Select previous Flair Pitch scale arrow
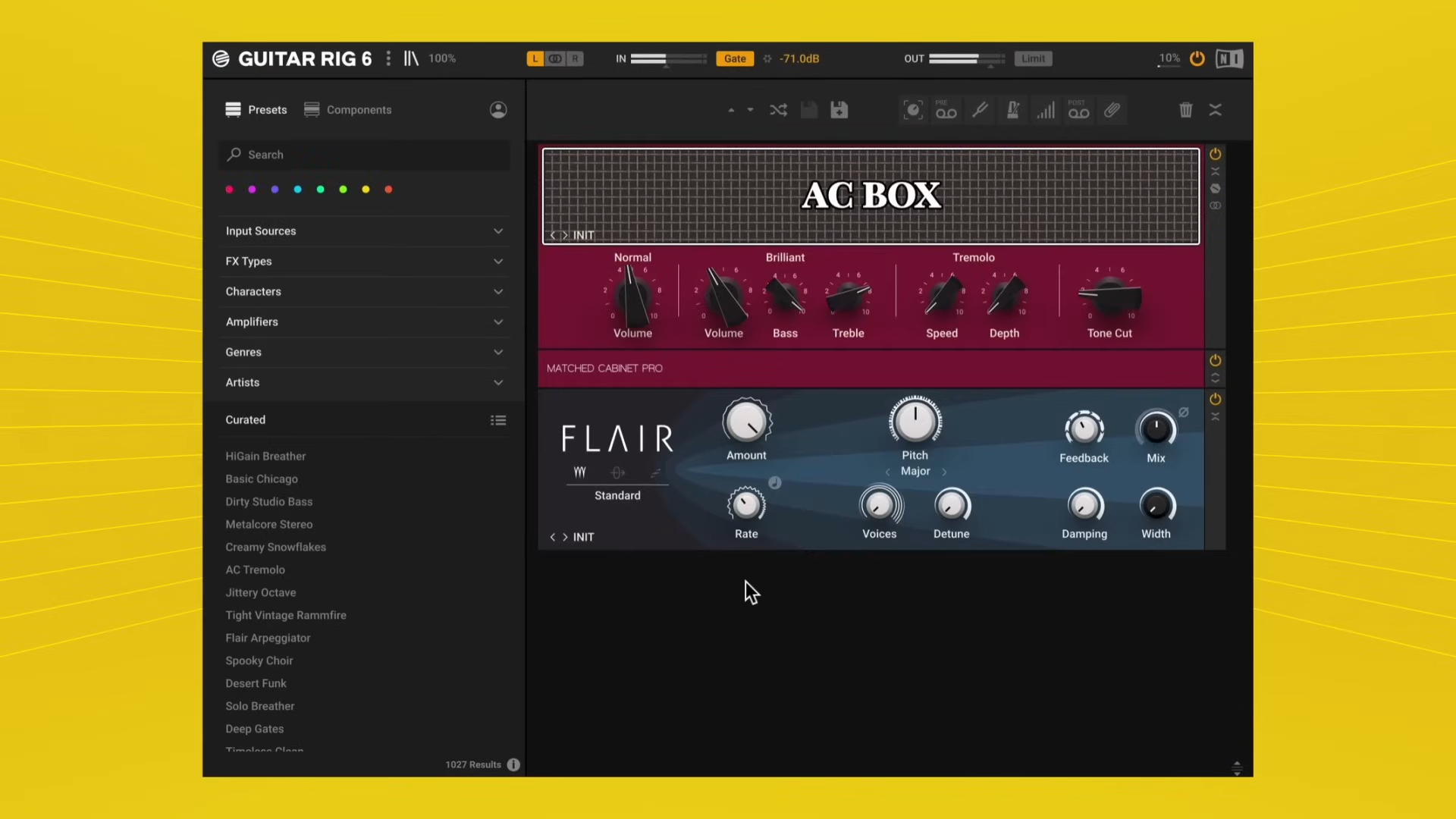The height and width of the screenshot is (819, 1456). click(887, 472)
